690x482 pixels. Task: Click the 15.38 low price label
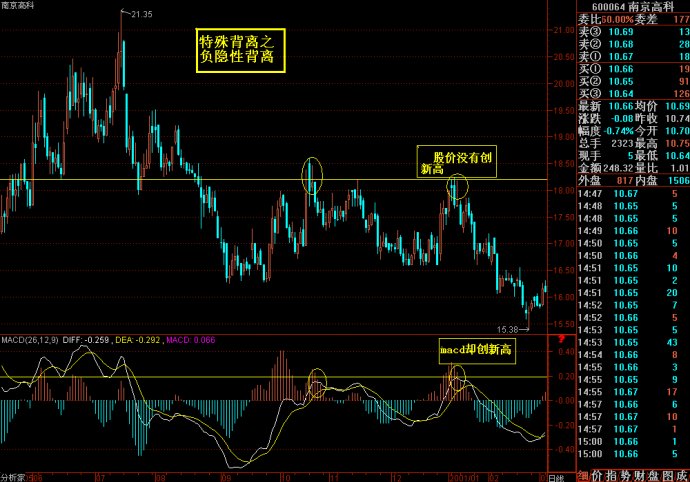coord(507,329)
